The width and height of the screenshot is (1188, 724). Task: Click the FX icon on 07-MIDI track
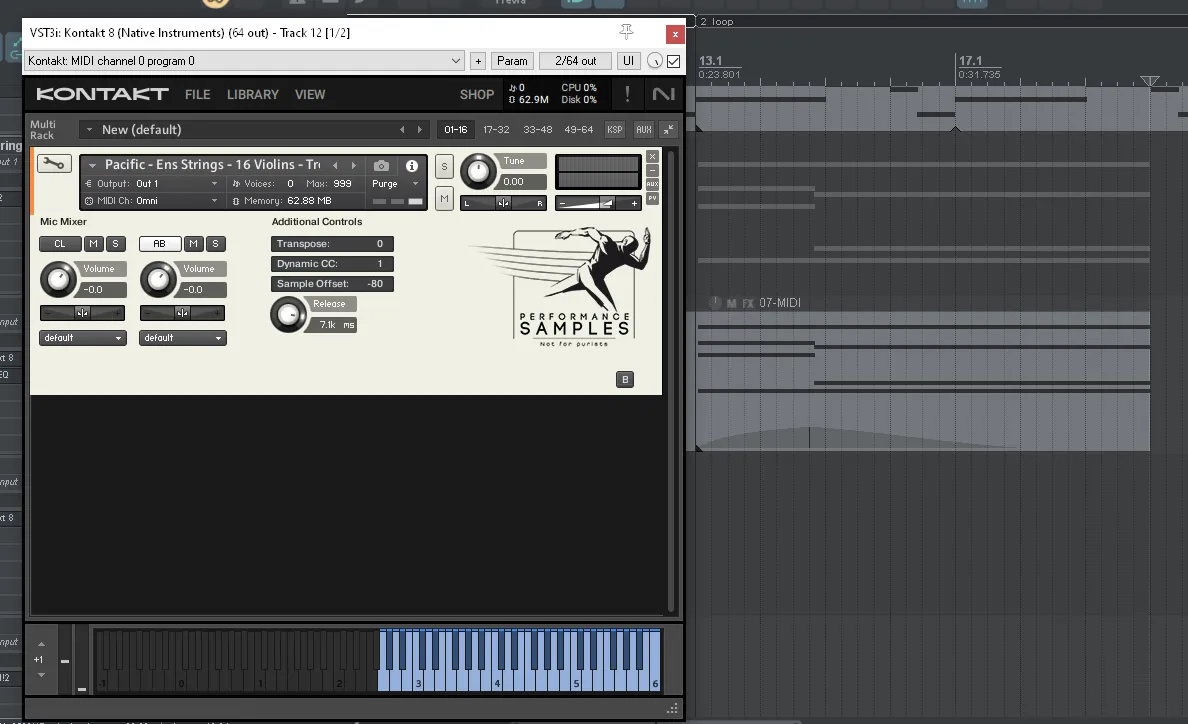tap(748, 303)
